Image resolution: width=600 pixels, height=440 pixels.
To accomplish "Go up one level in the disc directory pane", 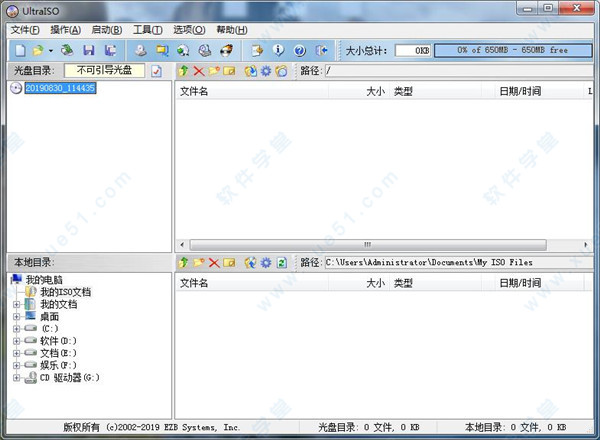I will 183,71.
